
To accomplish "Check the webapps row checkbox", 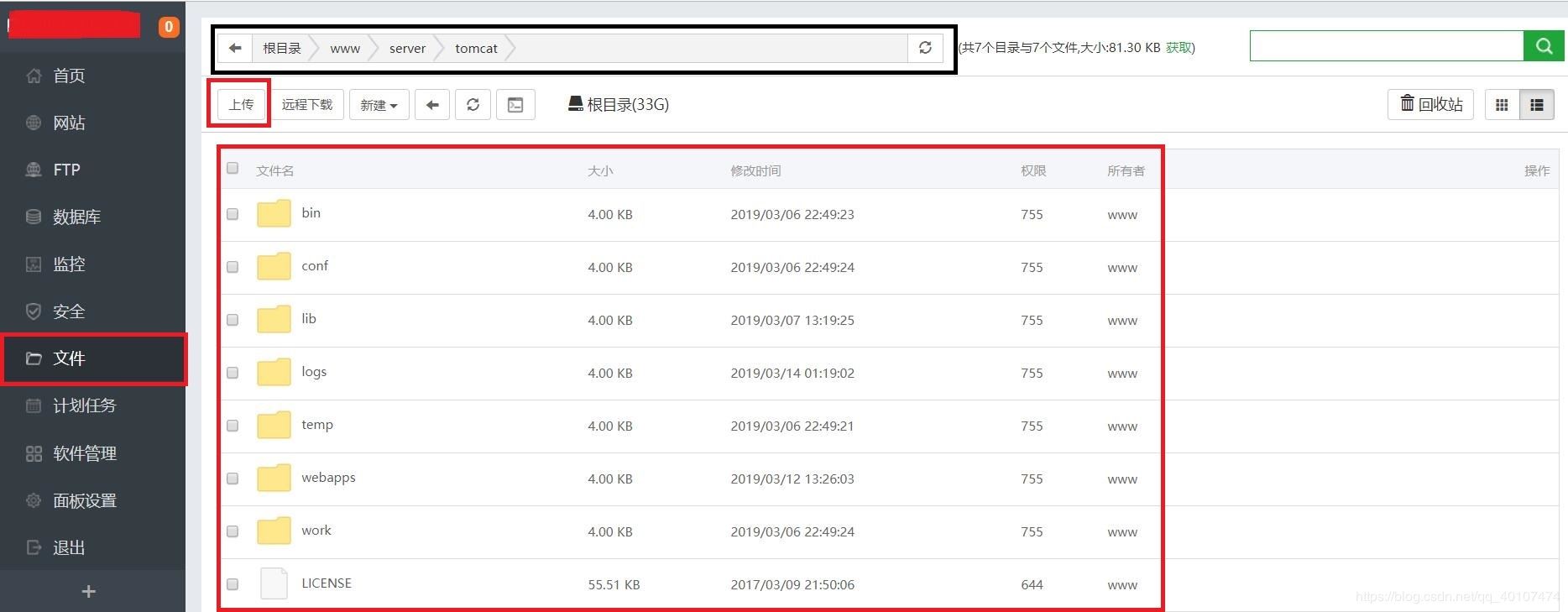I will coord(233,479).
